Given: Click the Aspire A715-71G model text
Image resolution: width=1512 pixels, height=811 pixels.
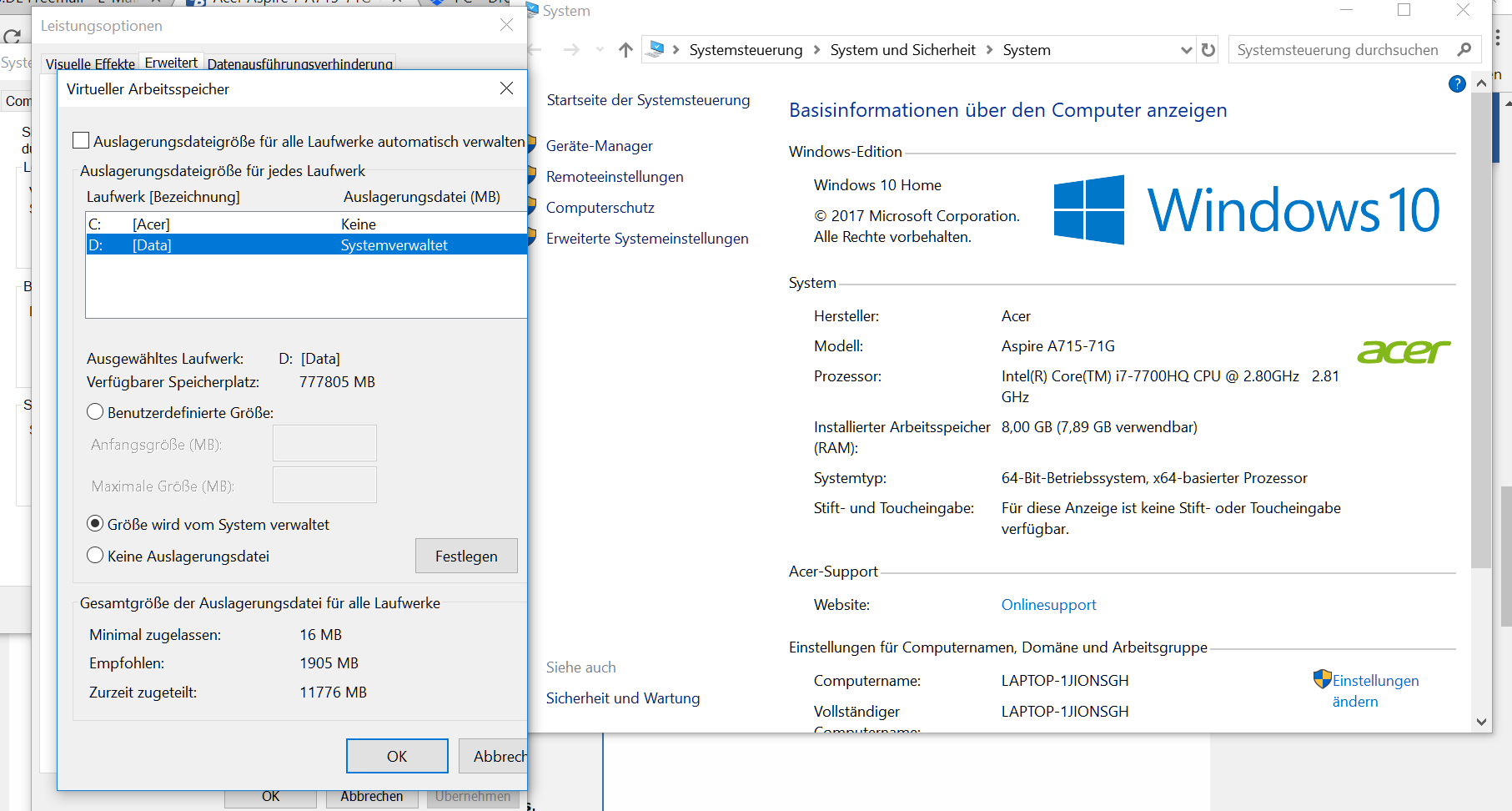Looking at the screenshot, I should pyautogui.click(x=1057, y=346).
